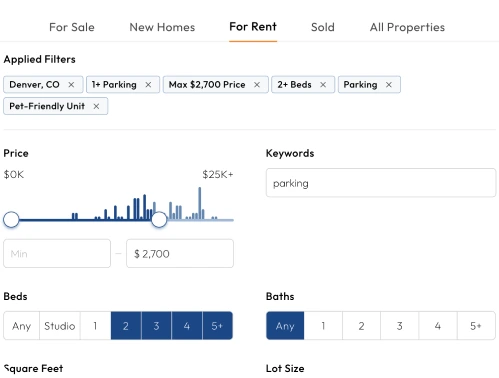Switch to the For Sale tab

72,27
